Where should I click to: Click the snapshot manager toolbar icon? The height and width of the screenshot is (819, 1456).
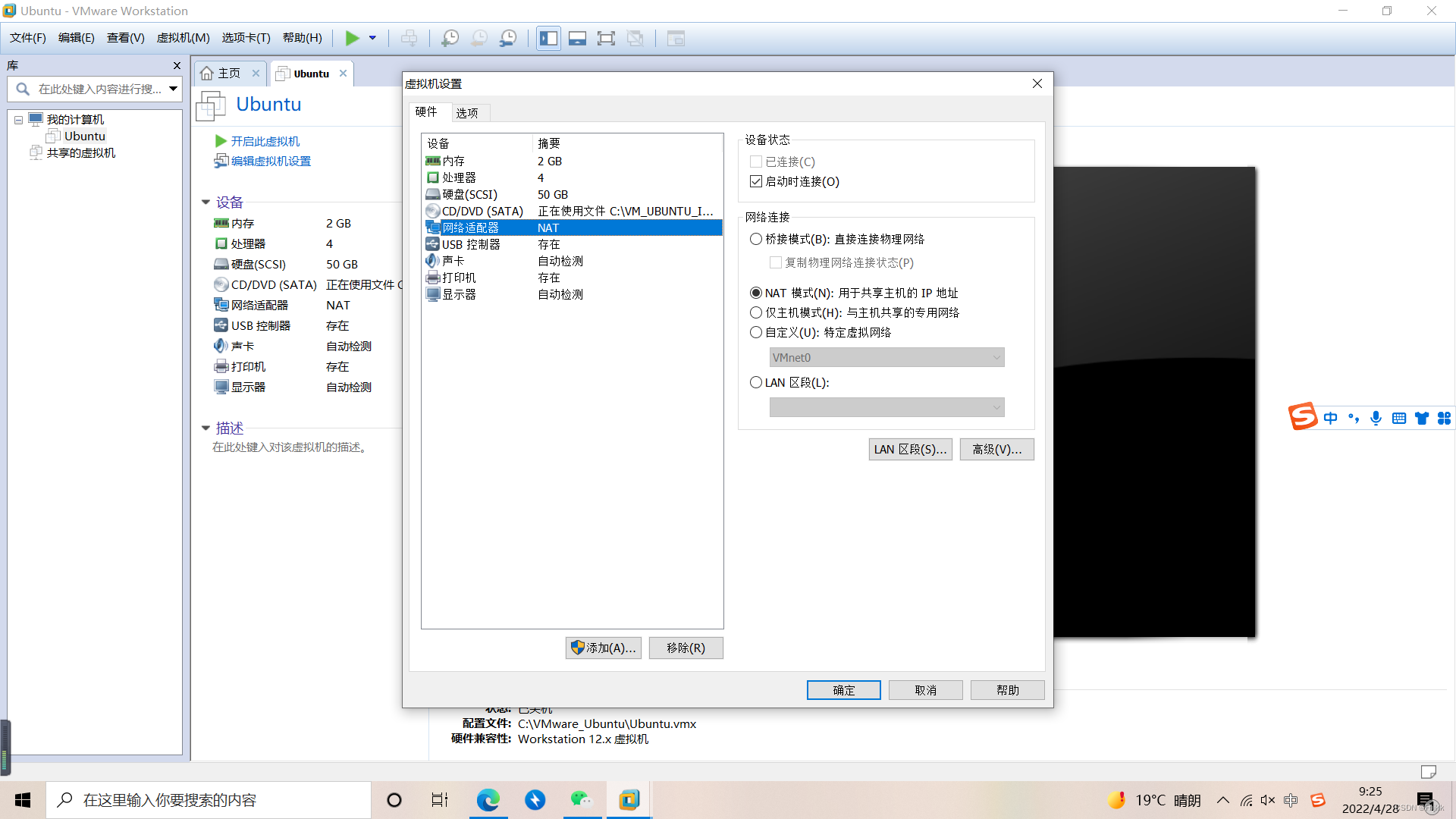pos(508,38)
